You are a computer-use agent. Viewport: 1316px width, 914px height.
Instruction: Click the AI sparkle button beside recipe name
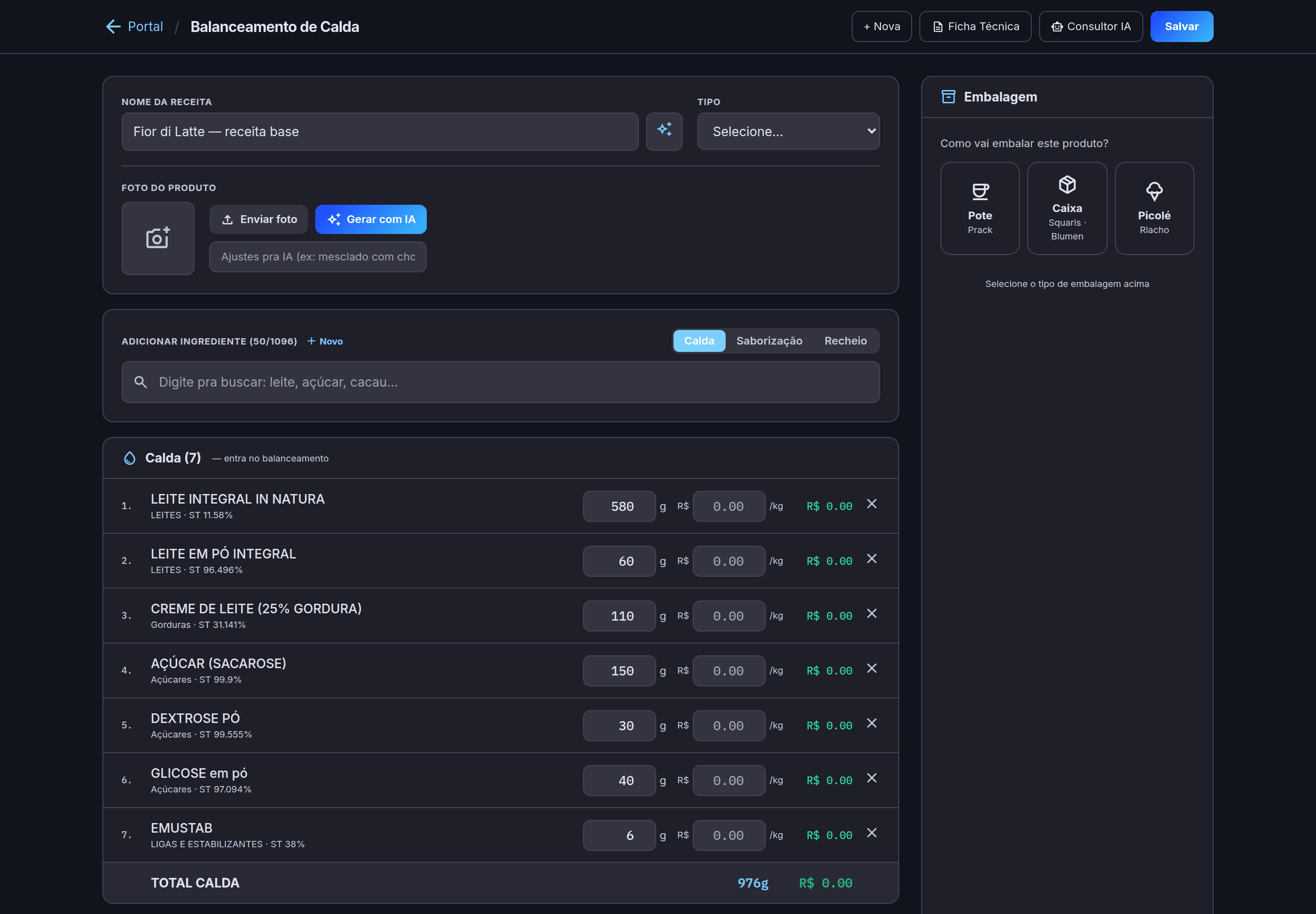(x=664, y=131)
